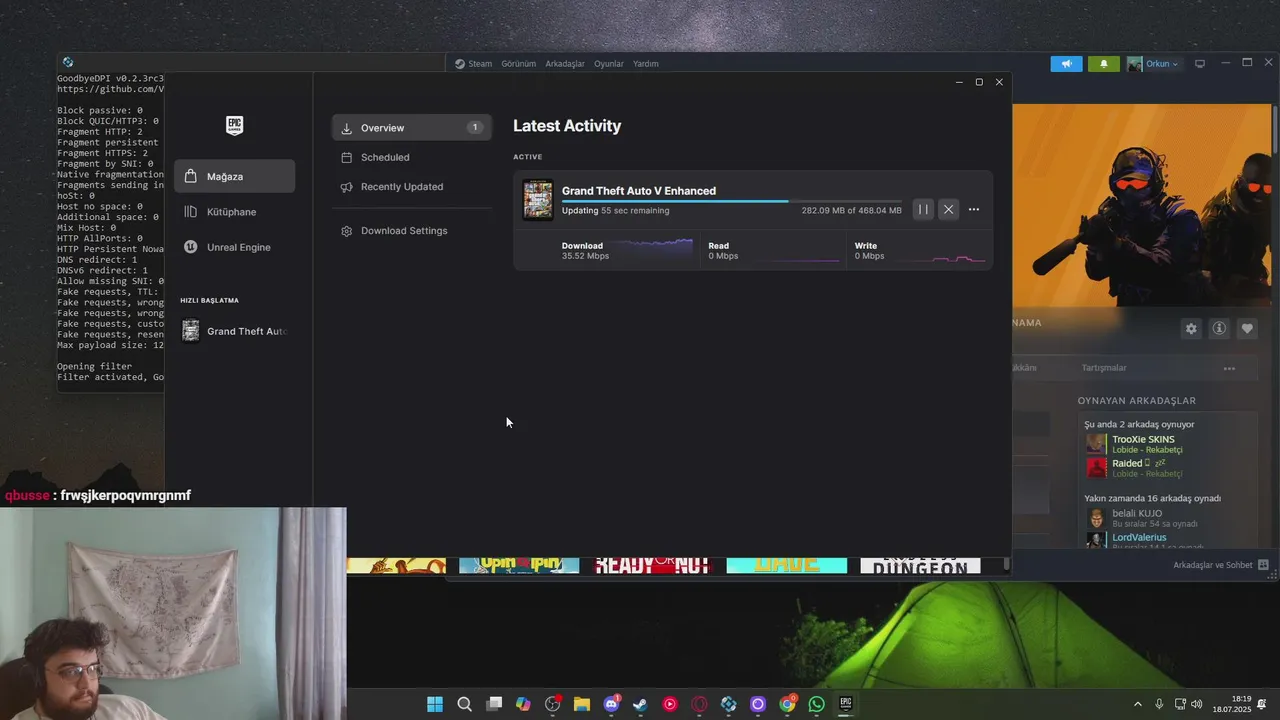Open Download Settings
Screen dimensions: 1280x720
[412, 231]
